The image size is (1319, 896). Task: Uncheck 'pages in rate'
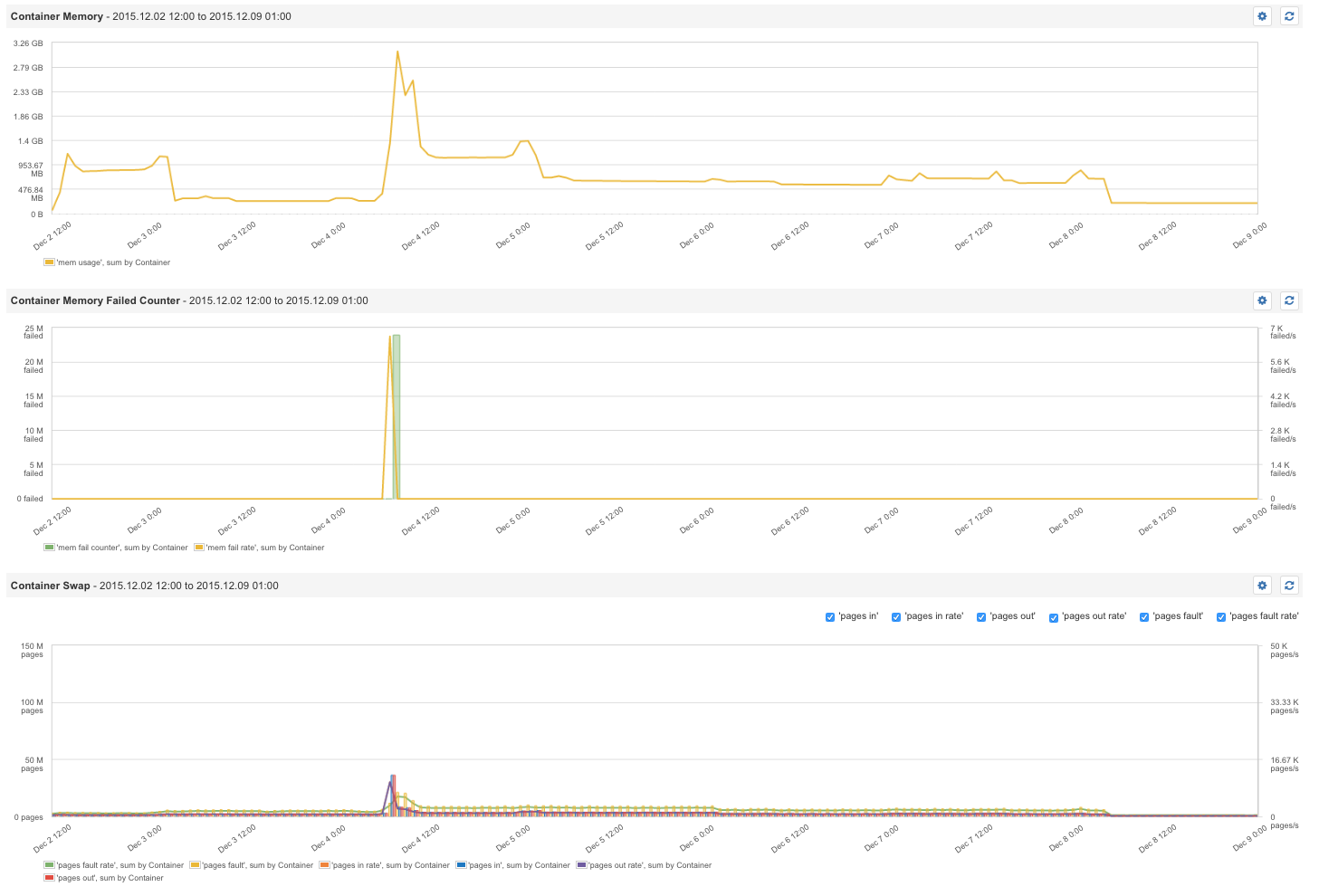pyautogui.click(x=896, y=616)
